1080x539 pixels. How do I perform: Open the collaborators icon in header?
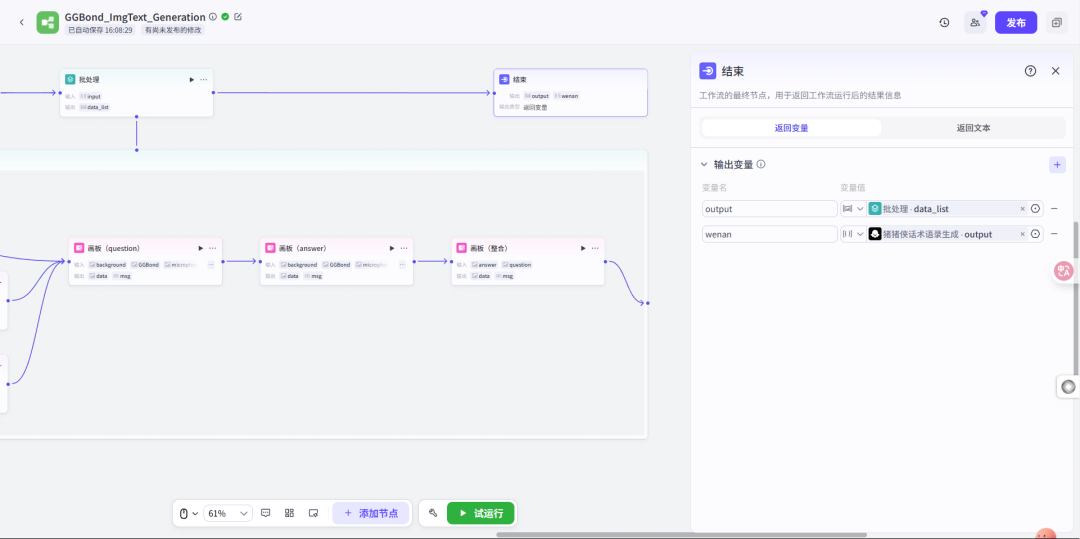pos(975,23)
